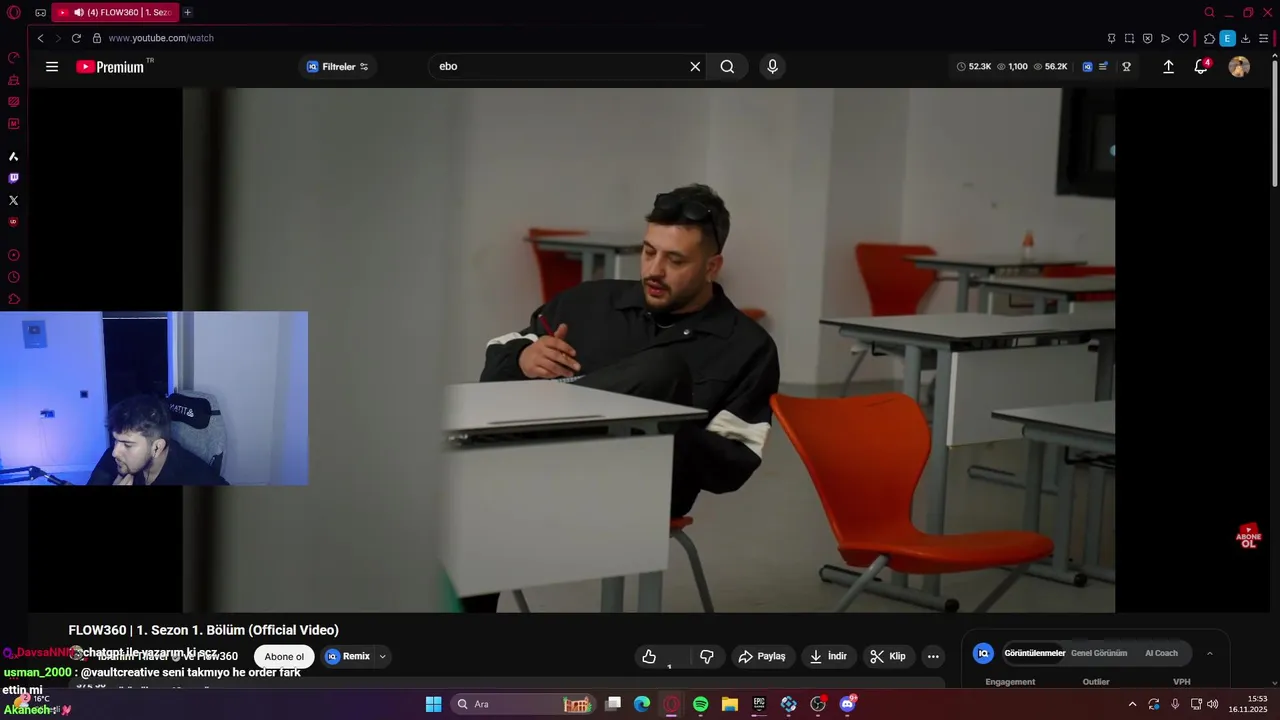Collapse the vidIQ panel with chevron
Screen dimensions: 1280x720
[1209, 653]
